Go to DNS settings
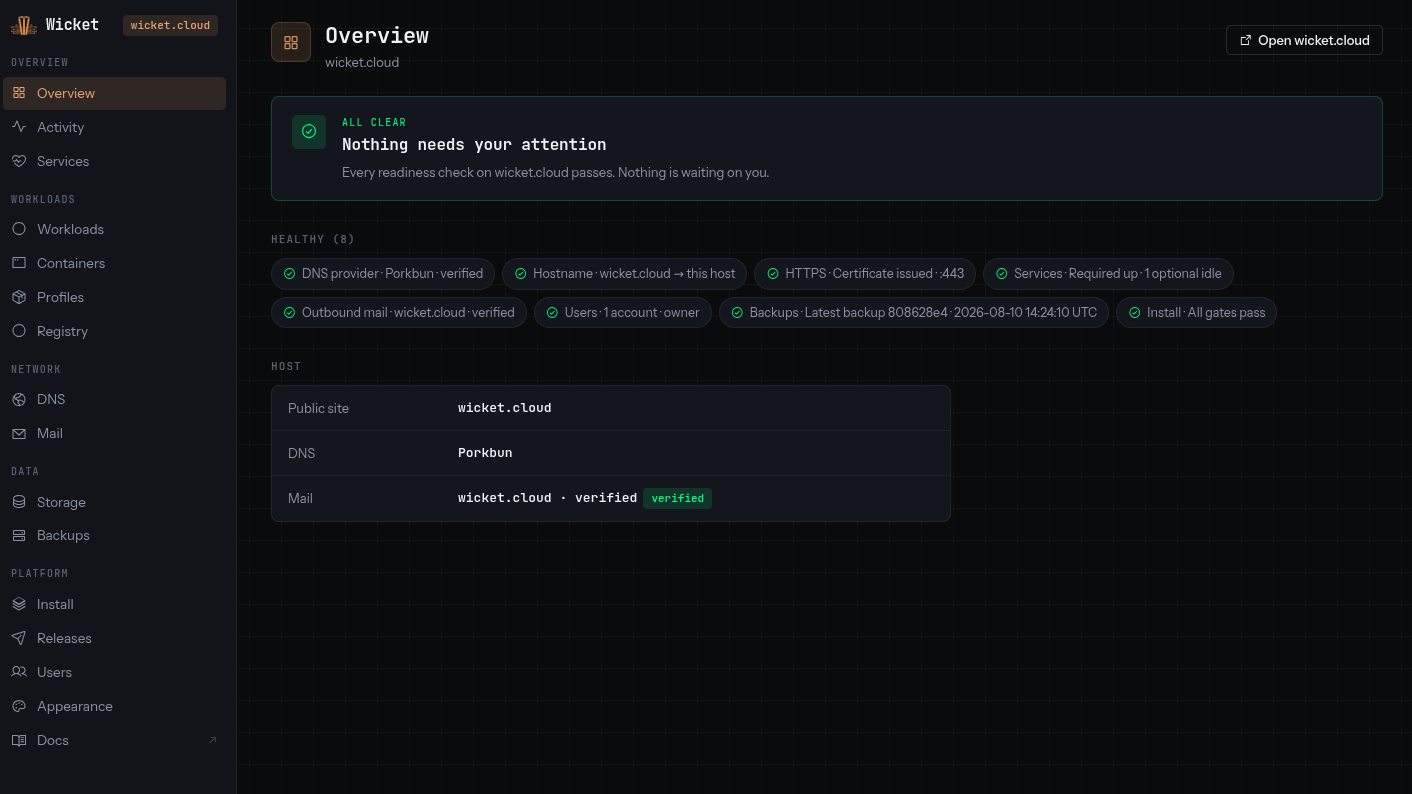The height and width of the screenshot is (794, 1412). click(x=114, y=399)
